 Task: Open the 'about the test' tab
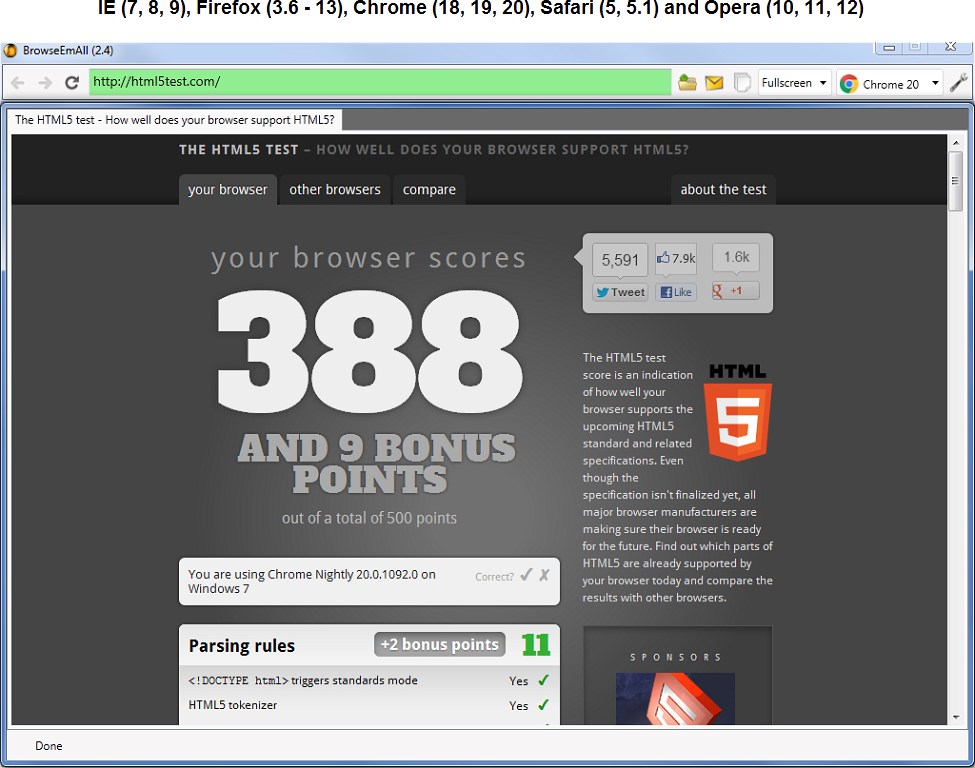point(723,190)
